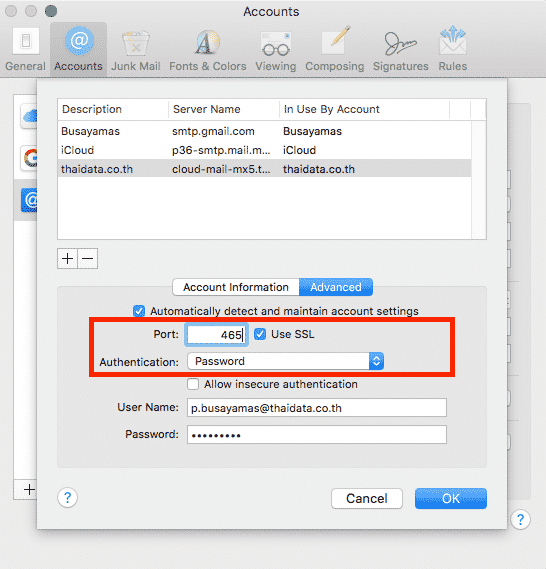
Task: Open Rules preferences pane
Action: pos(452,50)
